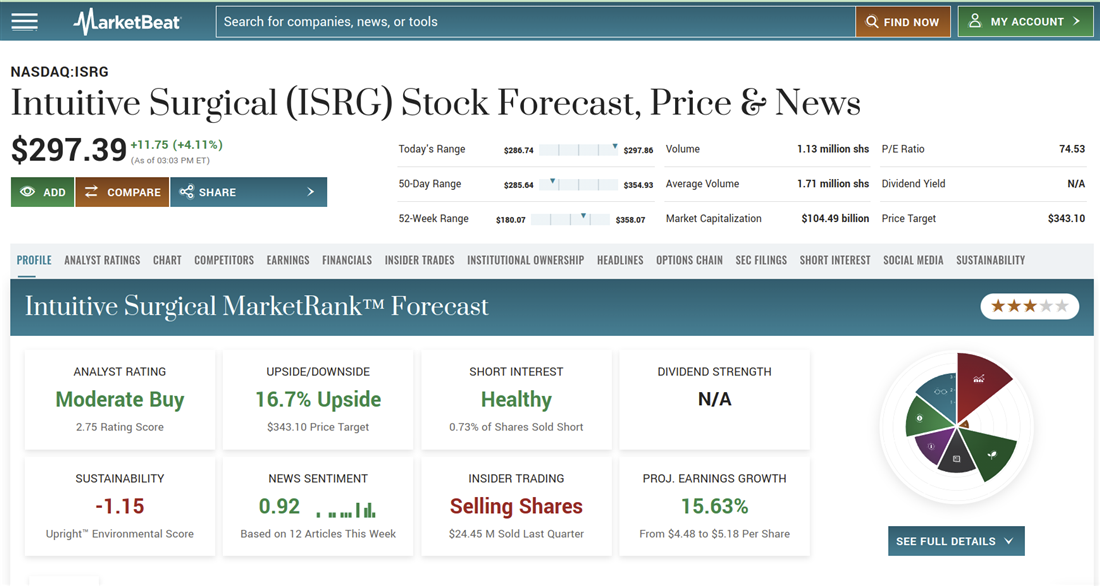Click the MarketBeat logo
Image resolution: width=1100 pixels, height=586 pixels.
pyautogui.click(x=127, y=21)
